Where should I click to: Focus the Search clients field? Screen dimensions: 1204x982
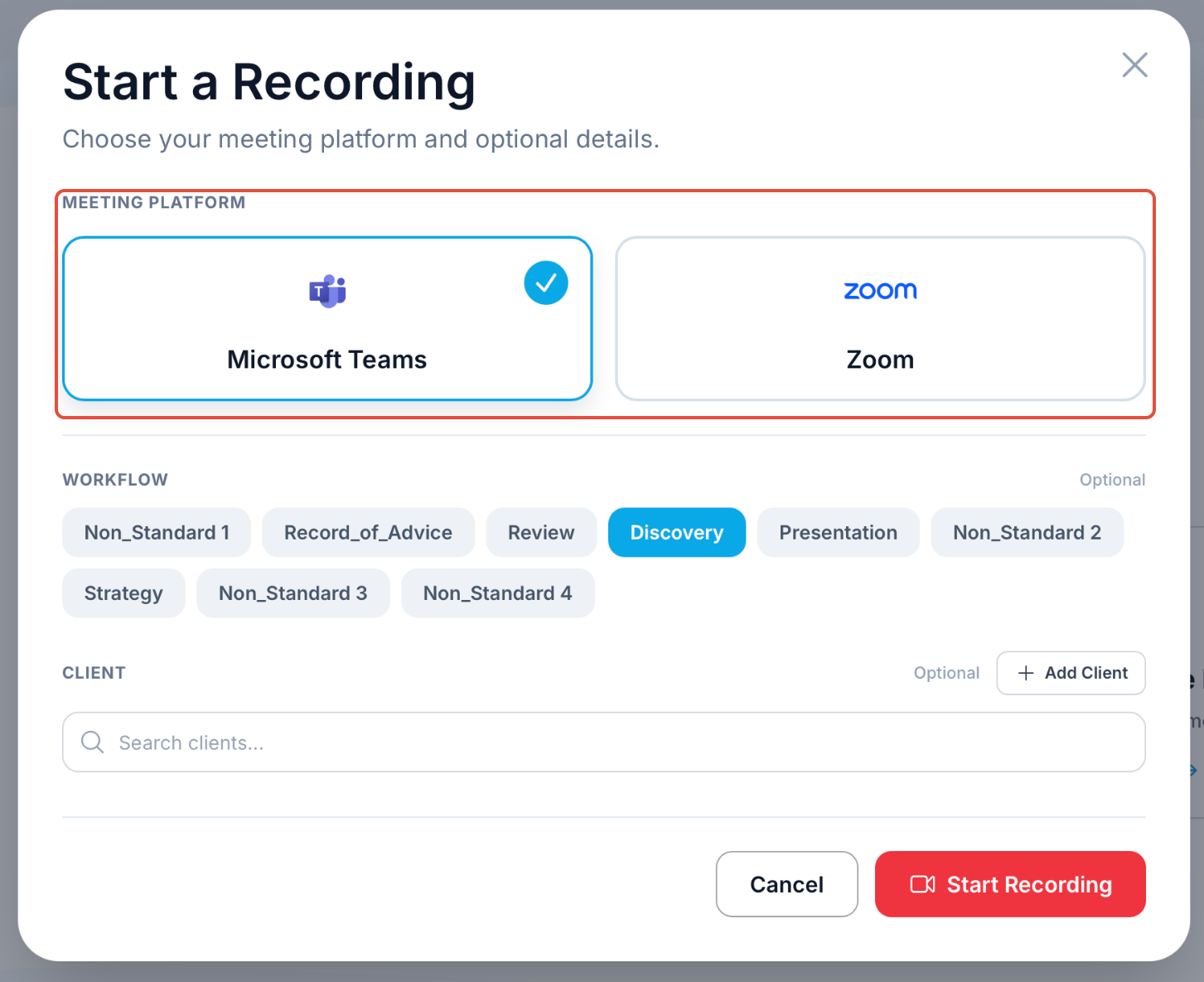pyautogui.click(x=604, y=743)
